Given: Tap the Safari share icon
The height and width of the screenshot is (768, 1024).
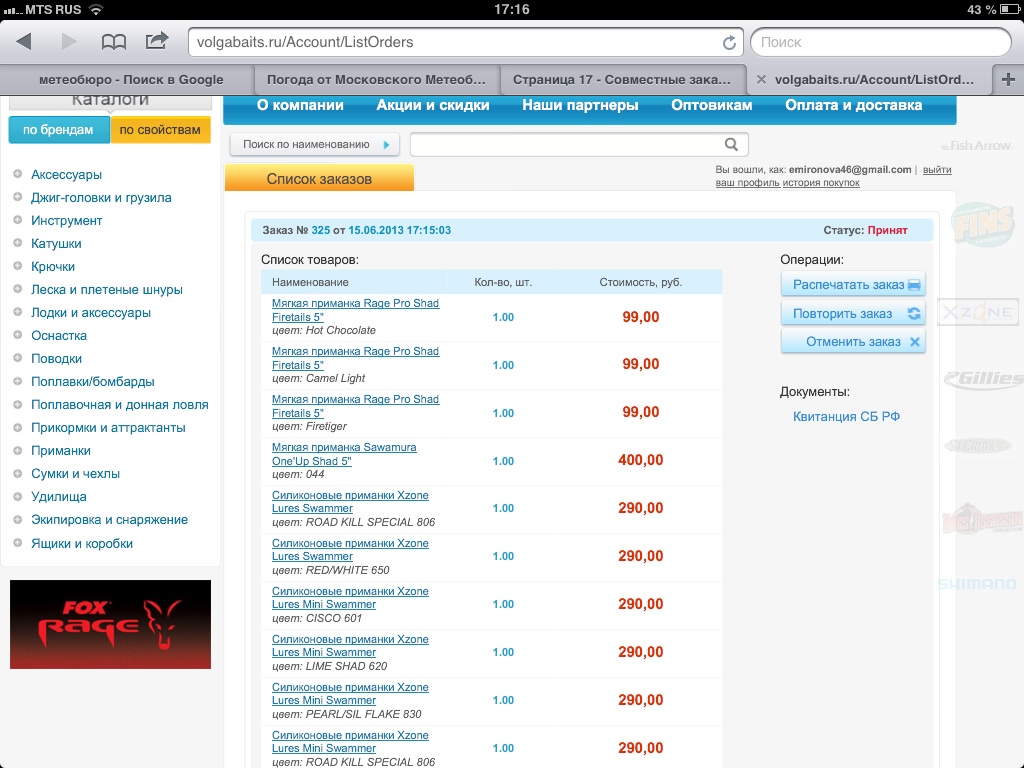Looking at the screenshot, I should tap(157, 42).
